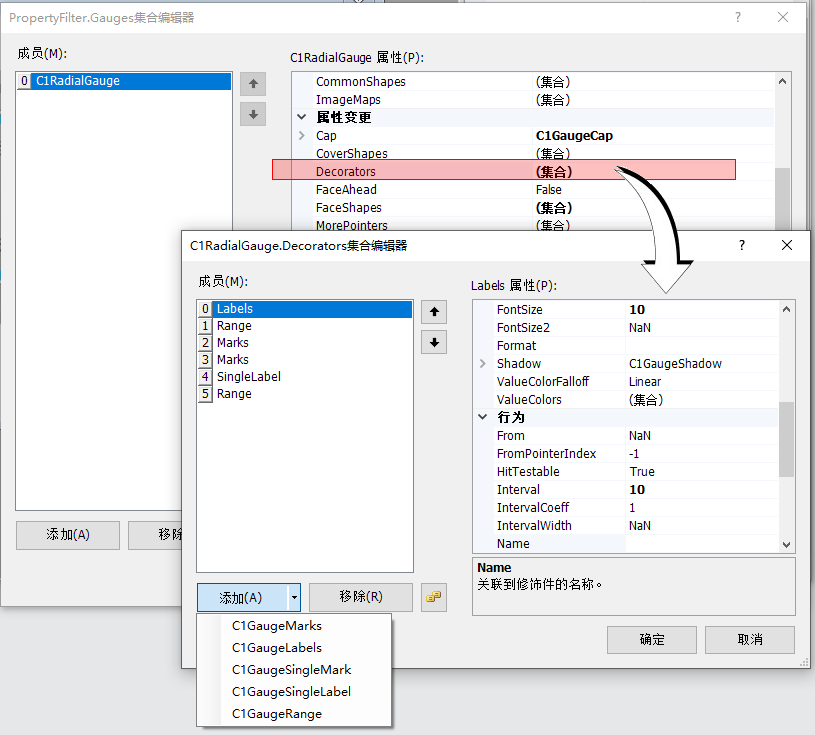This screenshot has height=735, width=815.
Task: Choose C1GaugeMarks from the add menu
Action: pos(276,626)
